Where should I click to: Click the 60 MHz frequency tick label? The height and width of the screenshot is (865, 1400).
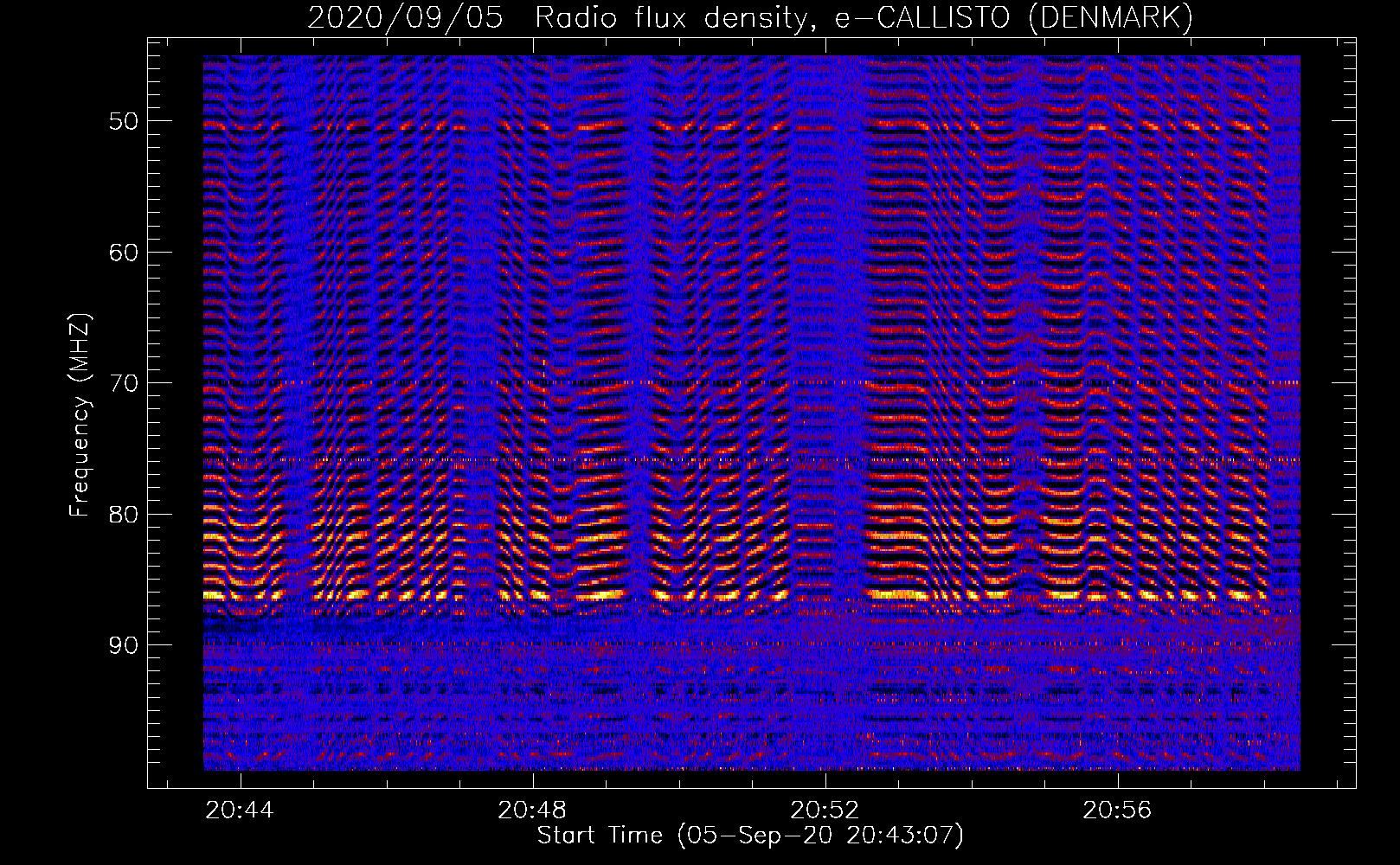[x=123, y=253]
